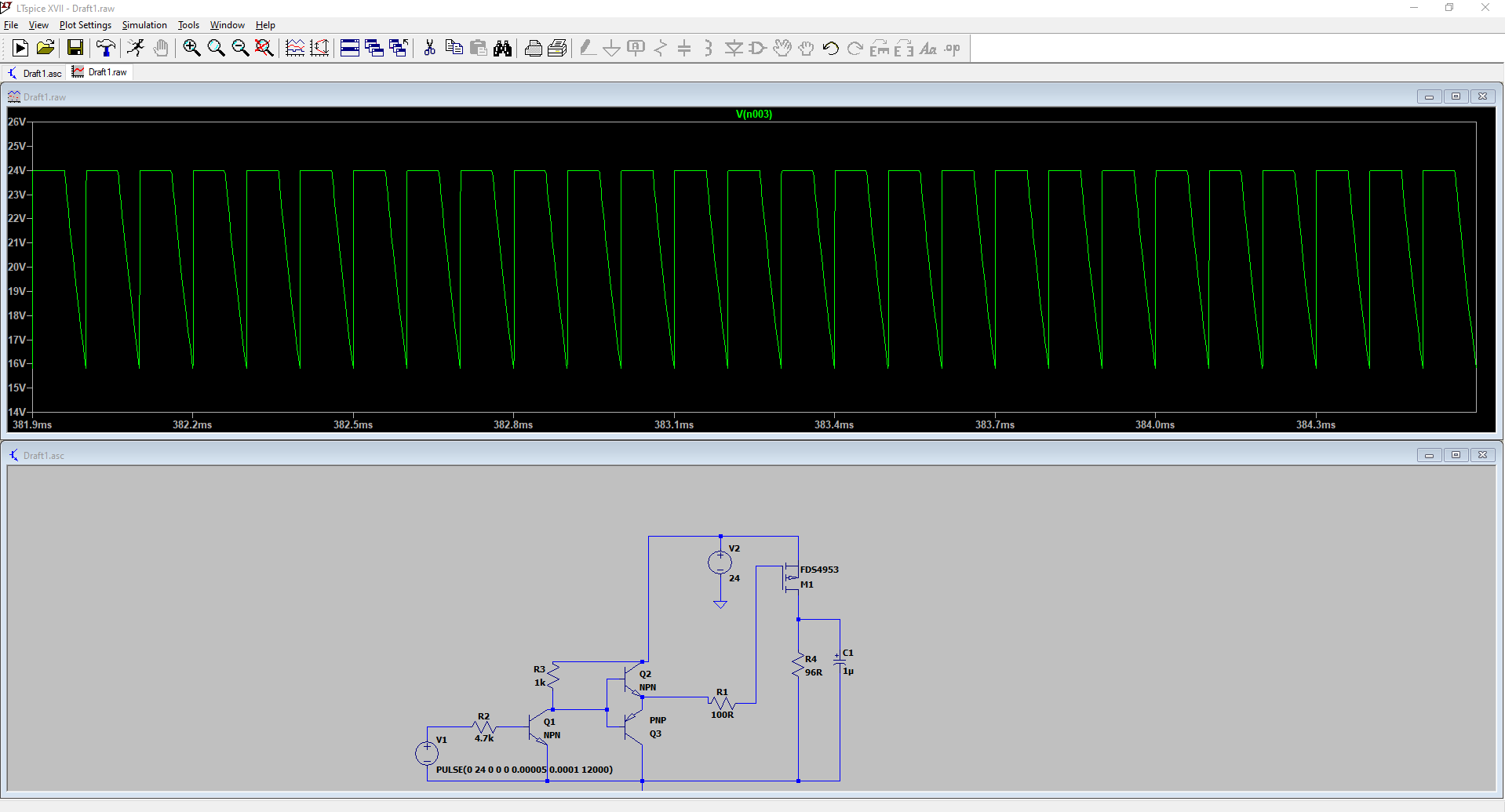The image size is (1505, 812).
Task: Open a file with the folder icon
Action: (x=46, y=49)
